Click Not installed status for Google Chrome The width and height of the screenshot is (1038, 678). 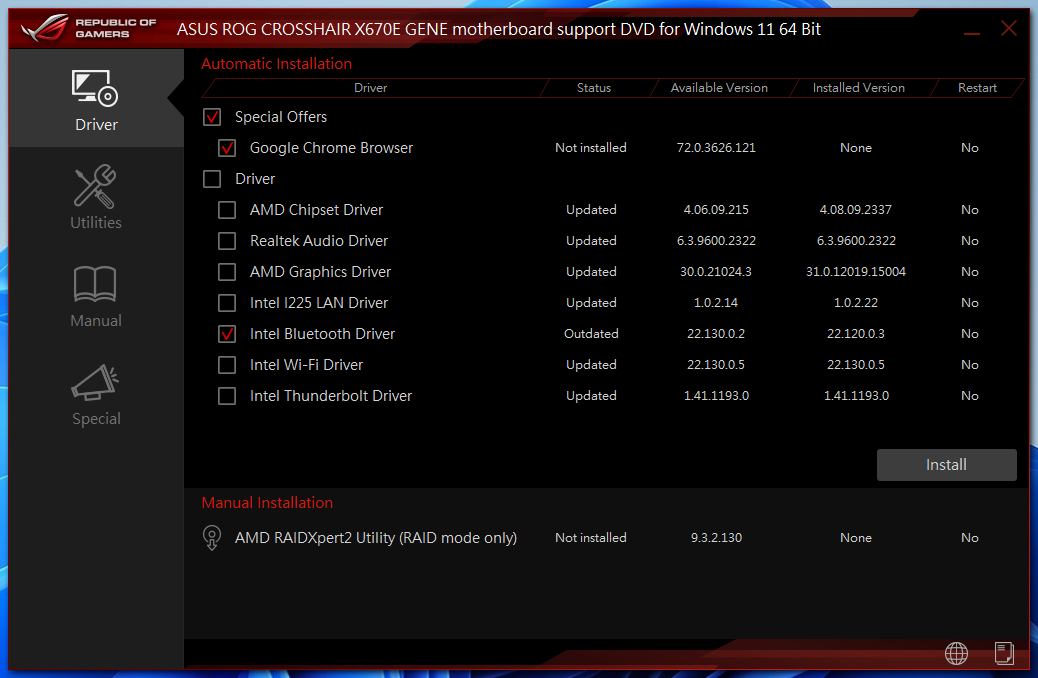590,148
